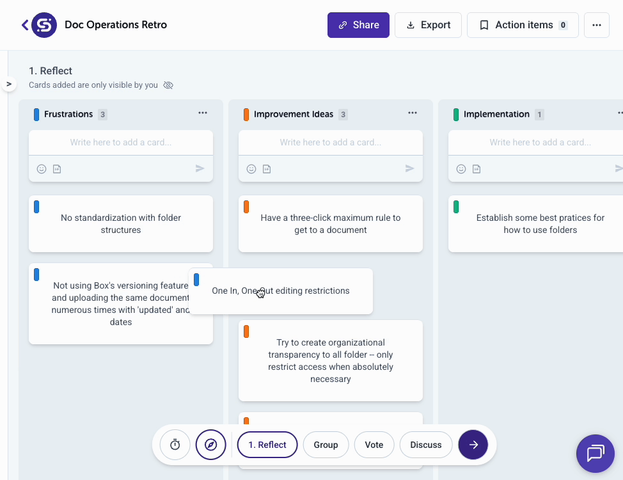Click the note icon in Implementation input

click(477, 169)
